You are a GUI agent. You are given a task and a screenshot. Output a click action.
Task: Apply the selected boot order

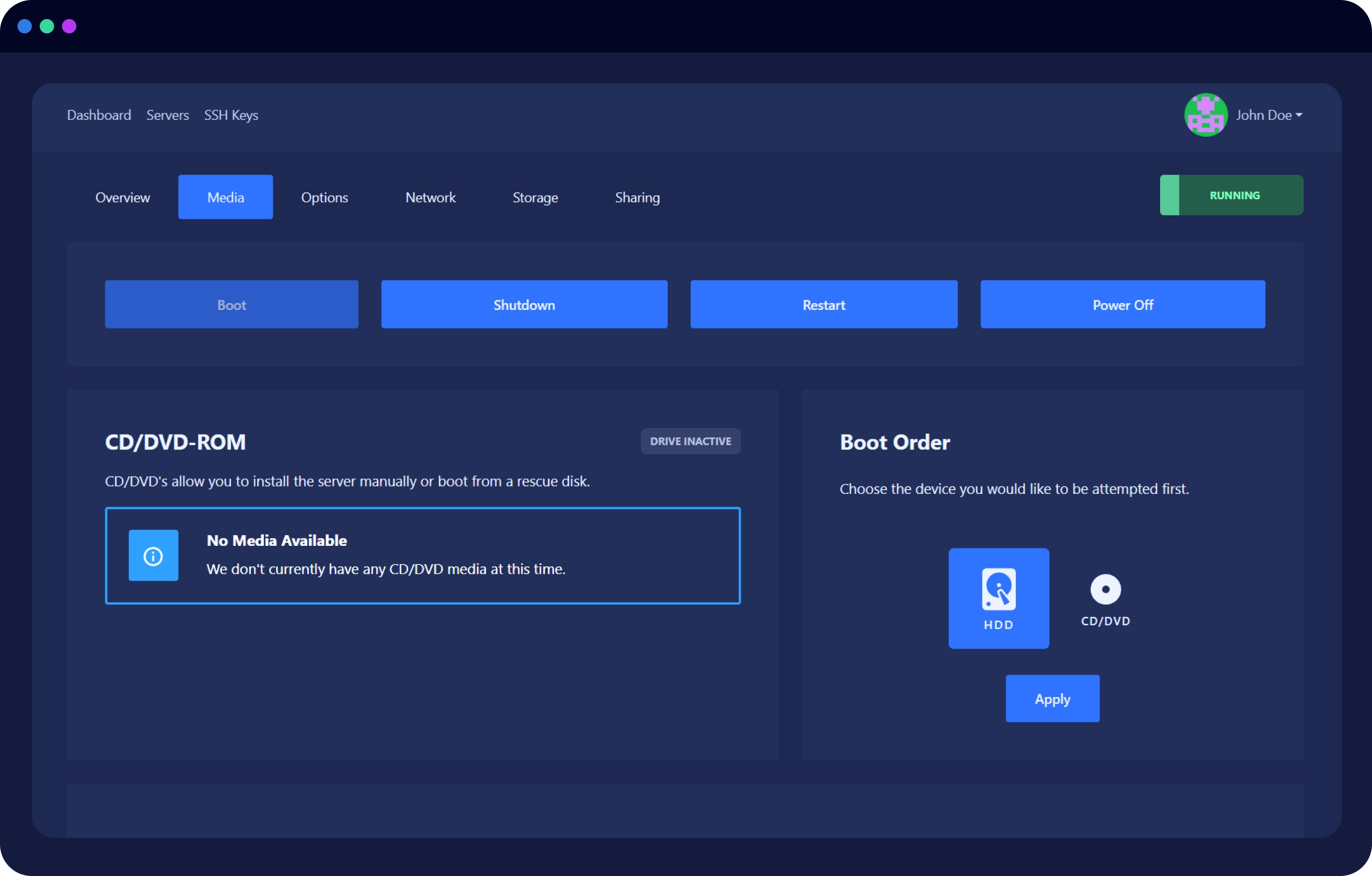pyautogui.click(x=1052, y=698)
